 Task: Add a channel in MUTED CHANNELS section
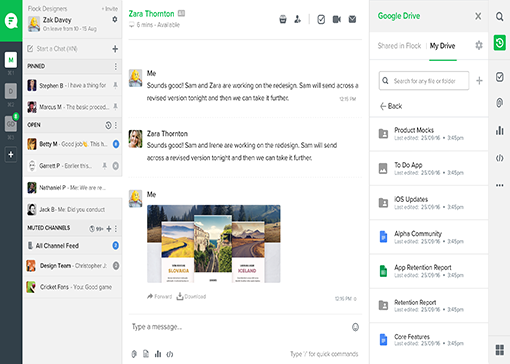(109, 229)
